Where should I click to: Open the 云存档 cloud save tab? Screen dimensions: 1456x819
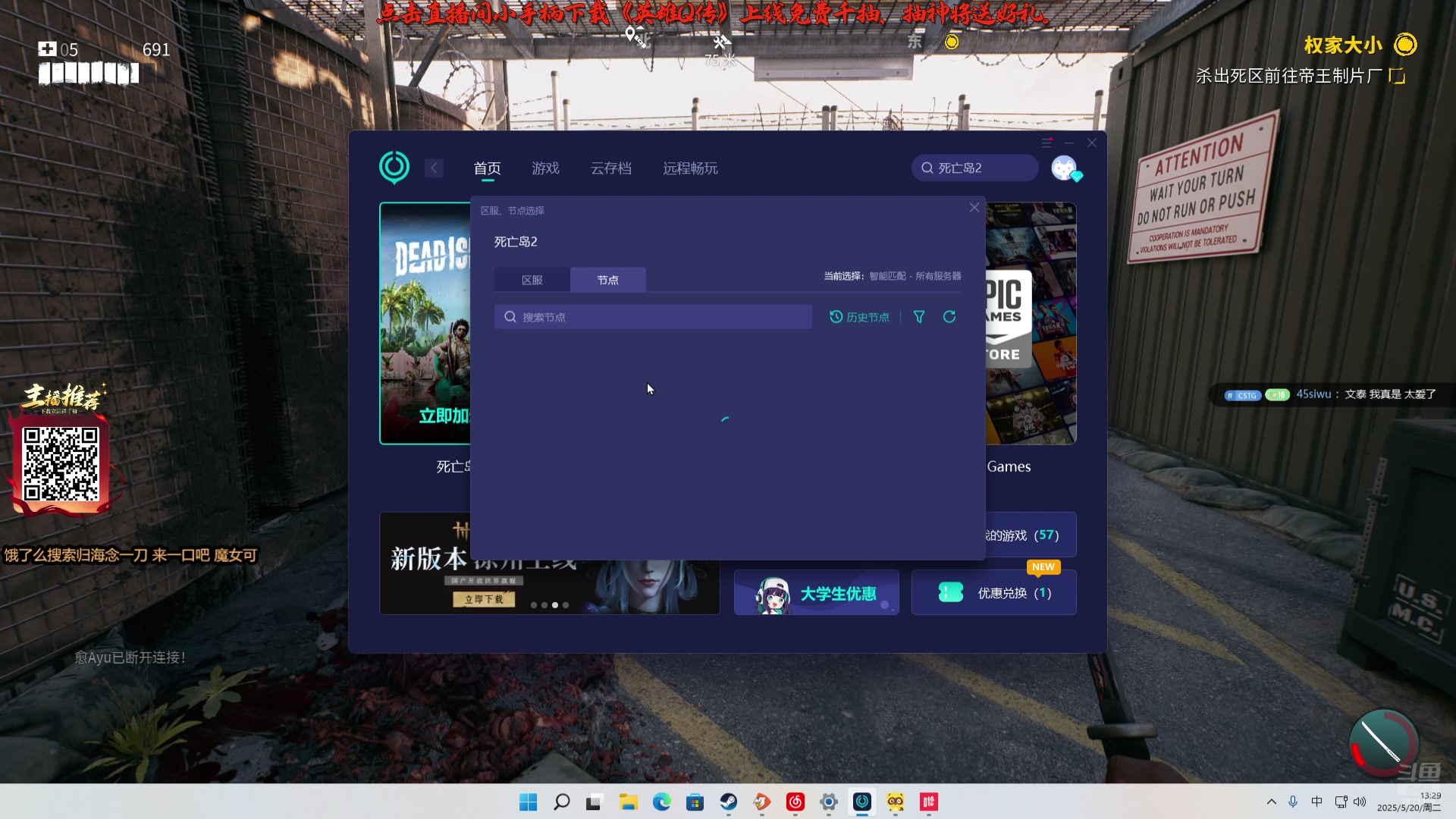coord(611,168)
